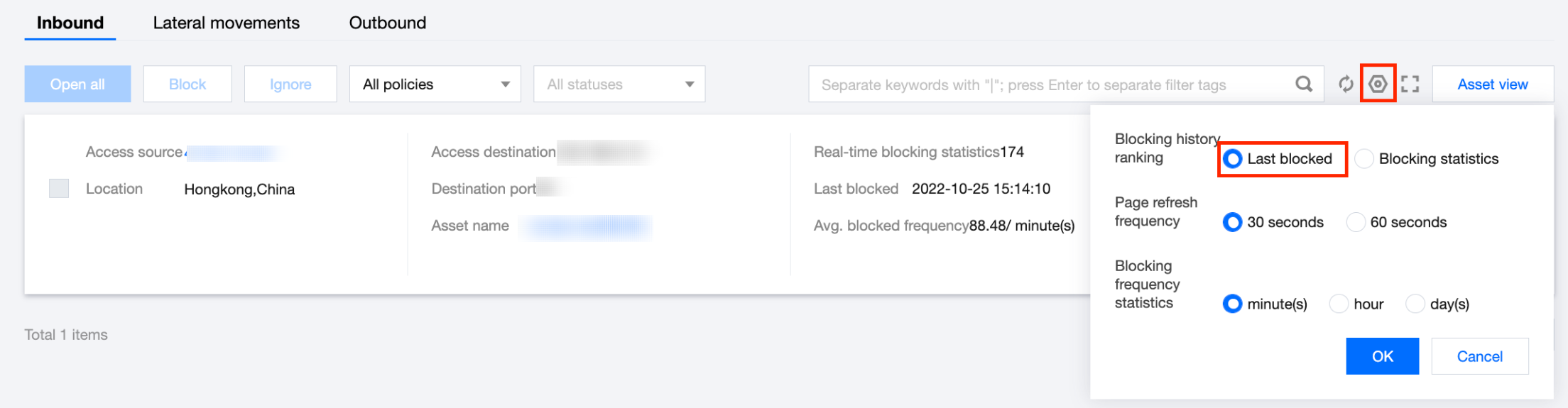Choose the 60 seconds refresh frequency
Screen dimensions: 1568x408
point(1356,222)
